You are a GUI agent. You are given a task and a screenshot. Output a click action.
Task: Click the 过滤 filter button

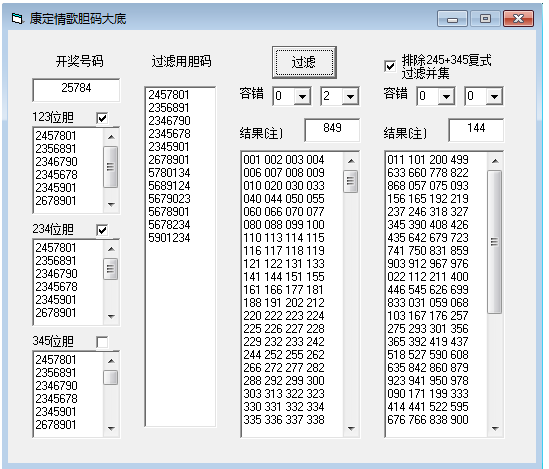[304, 62]
